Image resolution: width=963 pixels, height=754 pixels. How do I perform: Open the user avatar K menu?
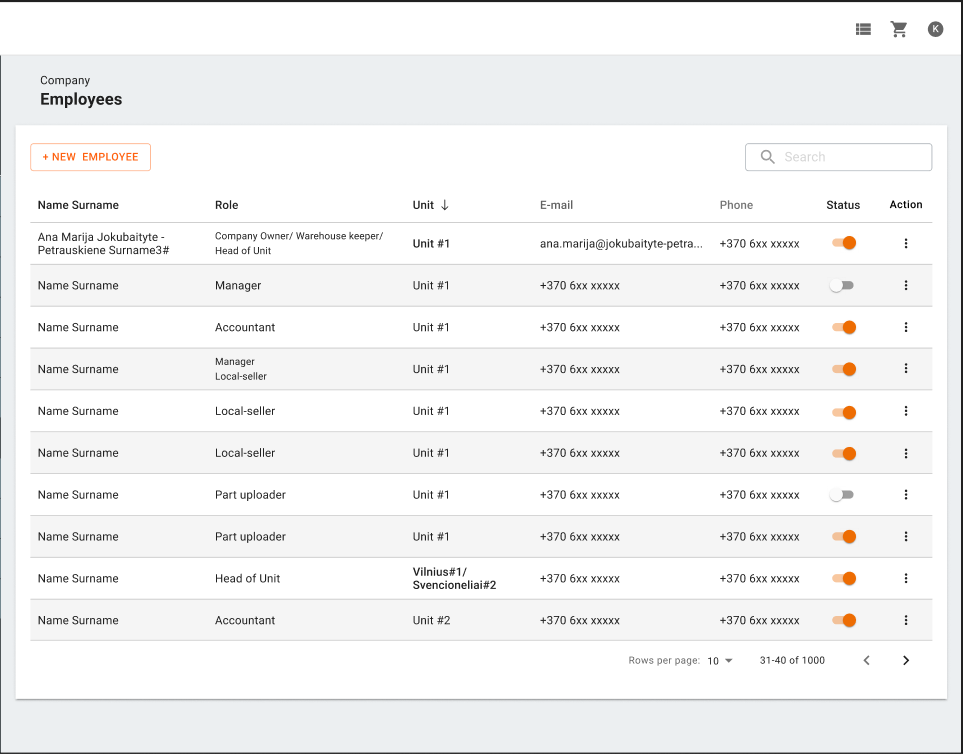(x=935, y=29)
